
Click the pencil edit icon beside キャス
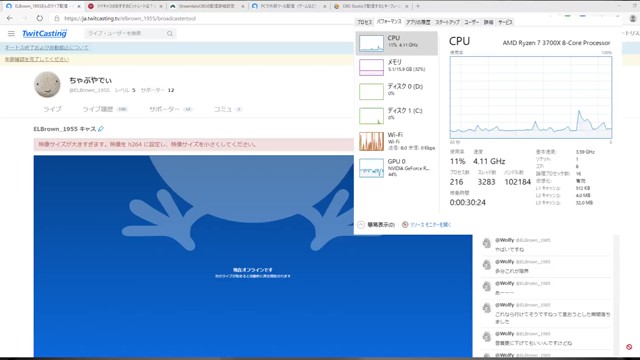click(x=101, y=129)
